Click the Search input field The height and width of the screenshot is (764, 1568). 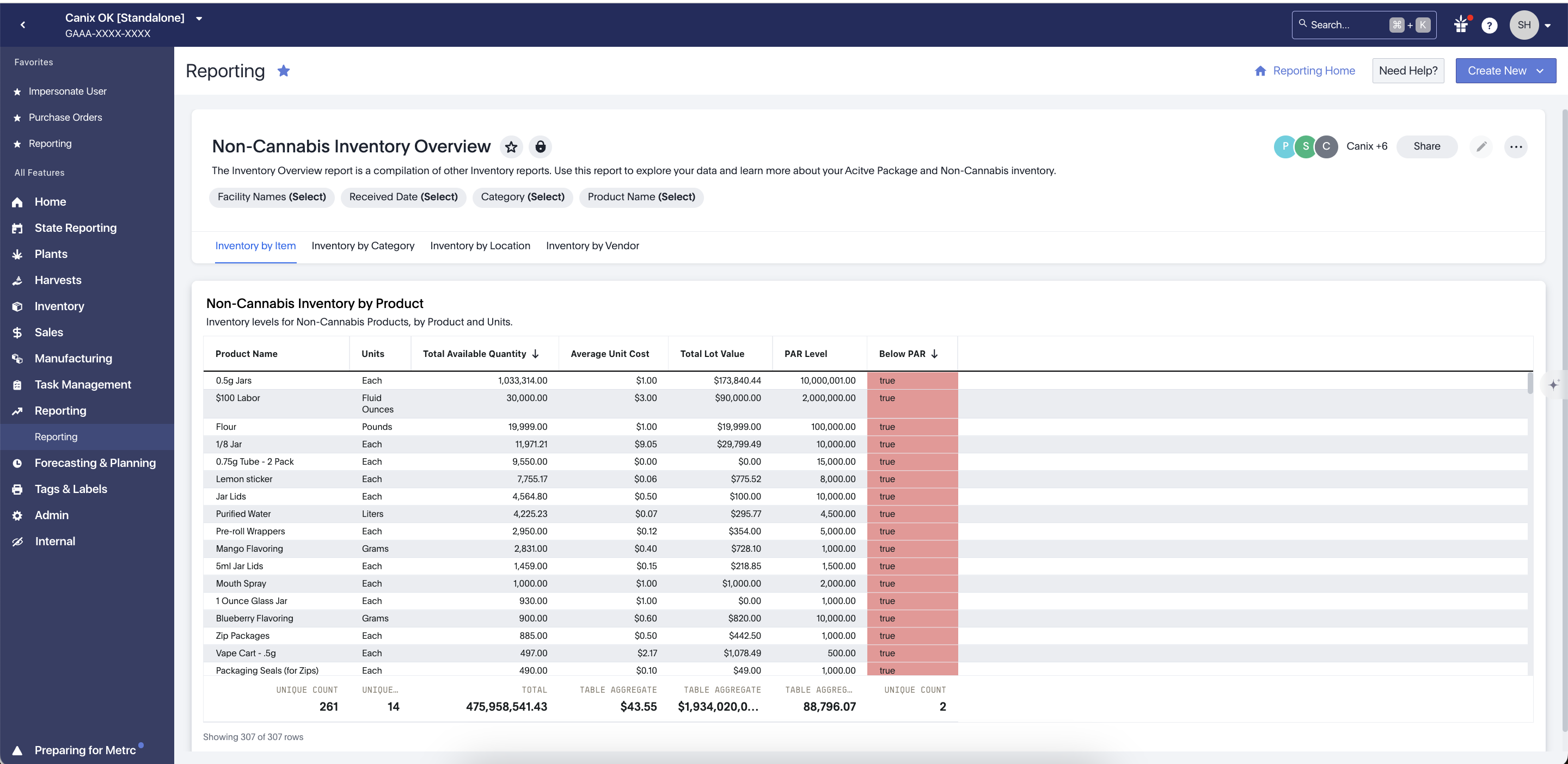point(1345,25)
